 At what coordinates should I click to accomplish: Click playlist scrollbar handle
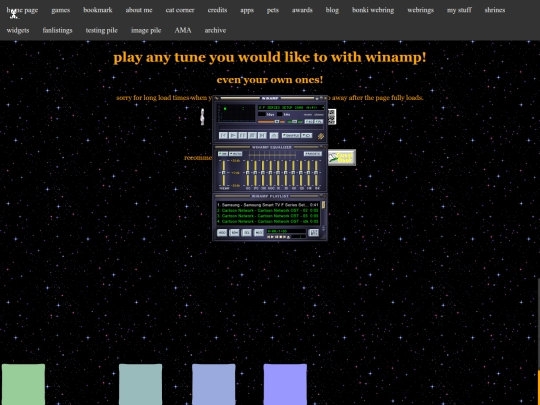(323, 205)
